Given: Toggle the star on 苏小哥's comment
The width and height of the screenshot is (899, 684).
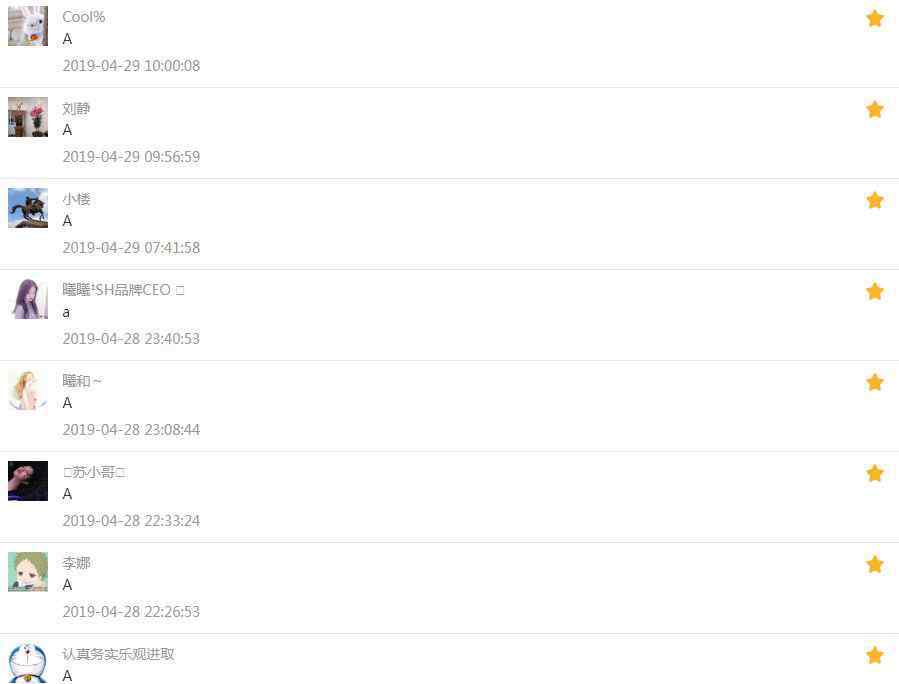Looking at the screenshot, I should click(874, 473).
